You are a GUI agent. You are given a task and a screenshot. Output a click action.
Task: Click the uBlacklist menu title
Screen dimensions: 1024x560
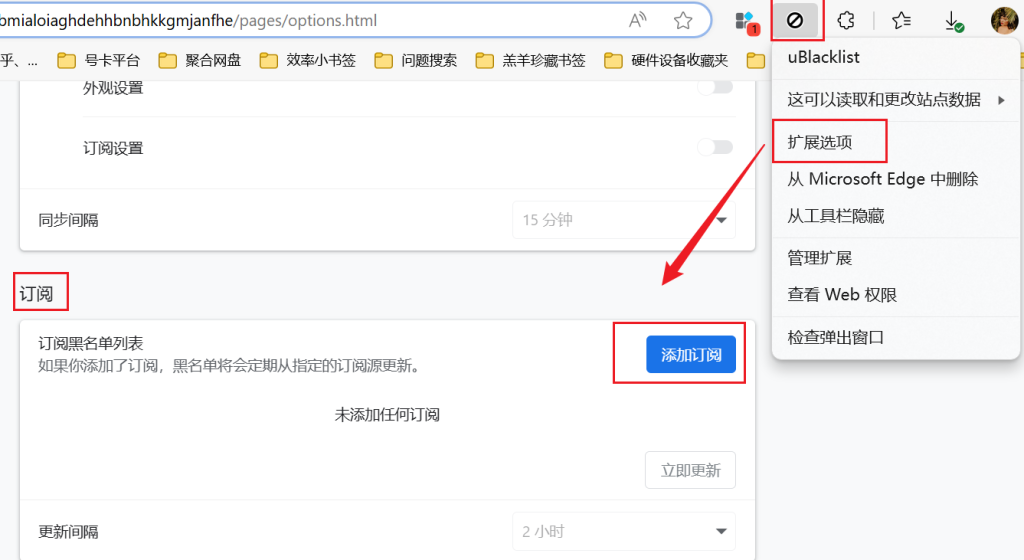pos(824,57)
